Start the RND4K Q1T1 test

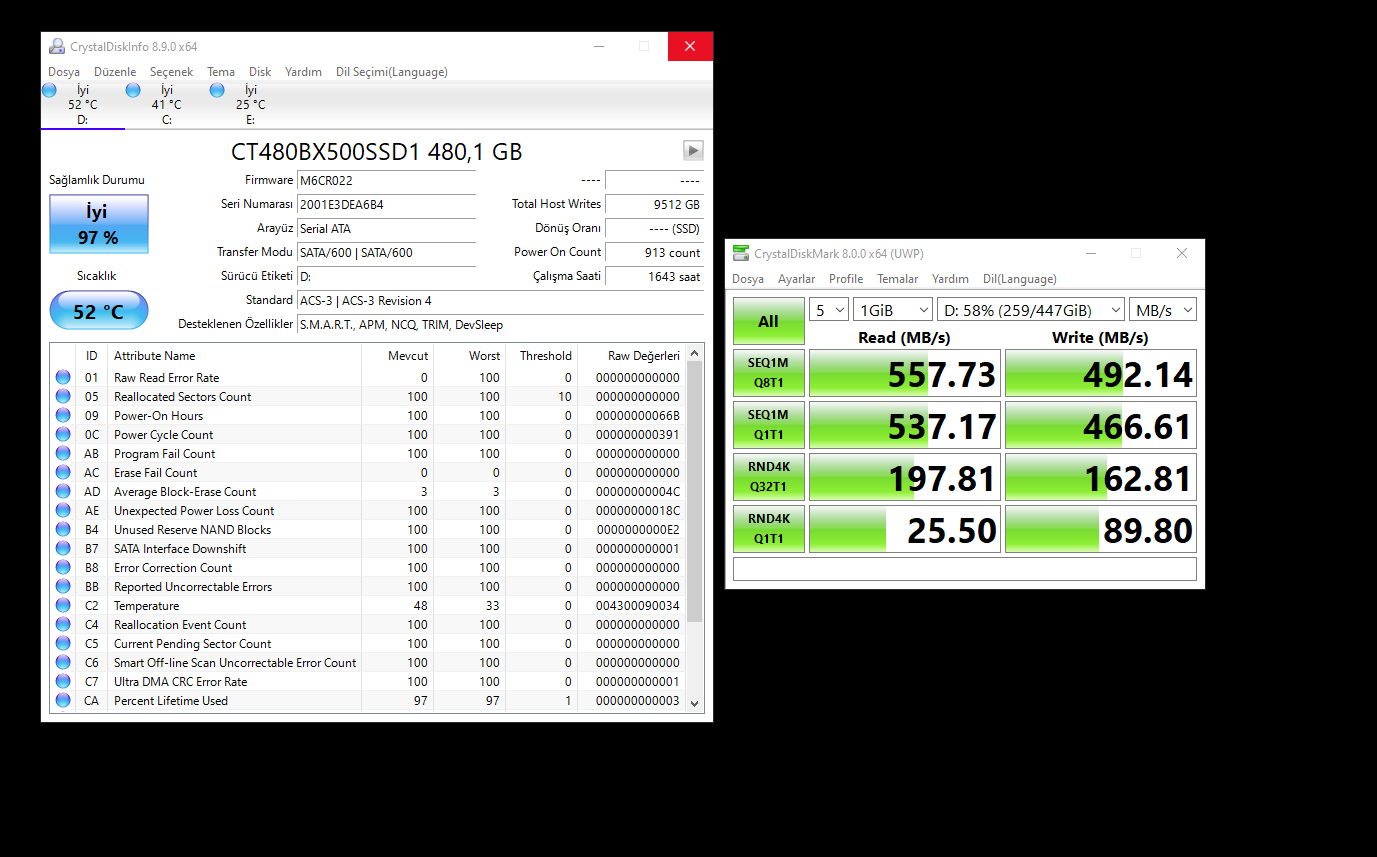[768, 529]
